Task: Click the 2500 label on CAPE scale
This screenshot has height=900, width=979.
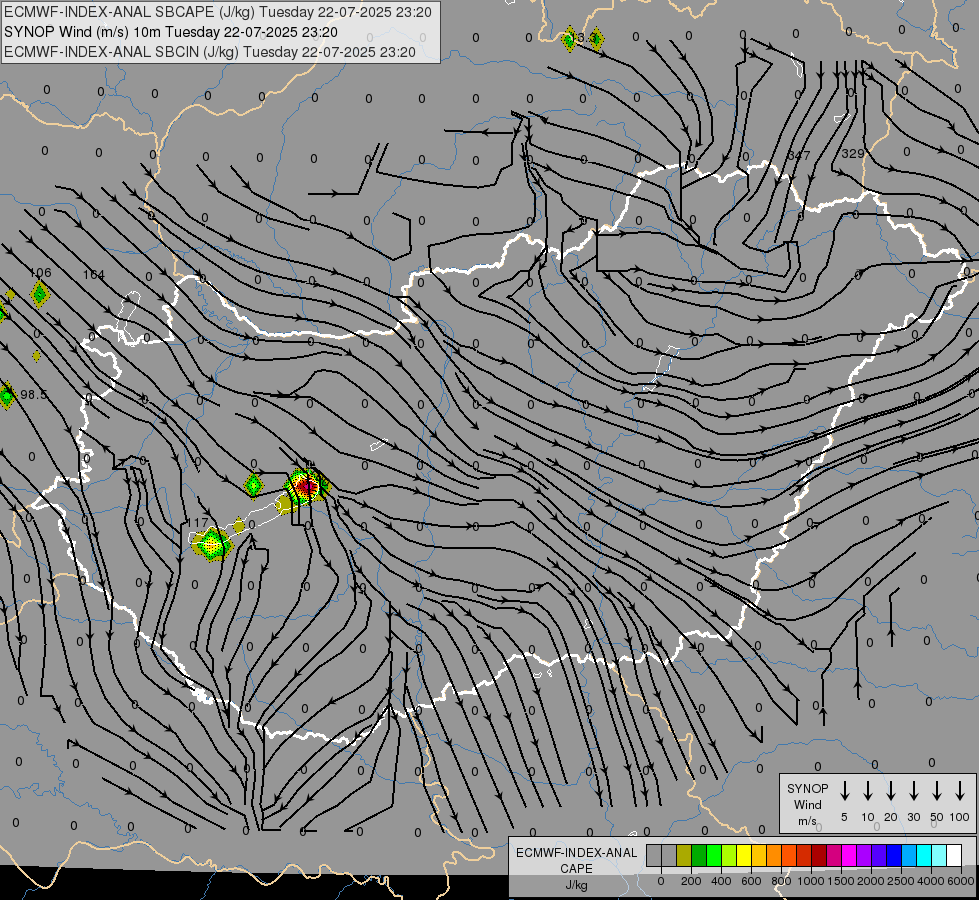Action: (x=900, y=881)
